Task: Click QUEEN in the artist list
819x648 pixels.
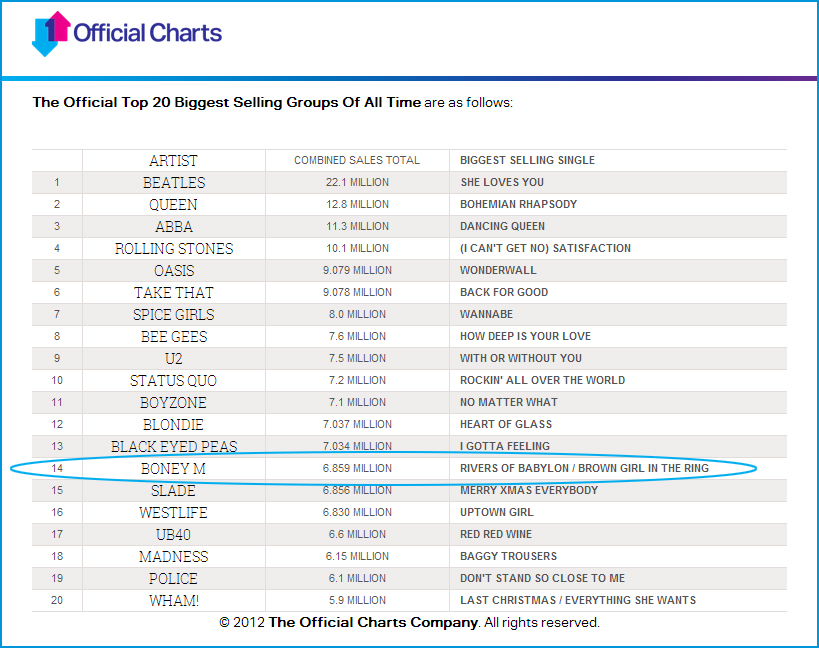Action: click(x=173, y=204)
